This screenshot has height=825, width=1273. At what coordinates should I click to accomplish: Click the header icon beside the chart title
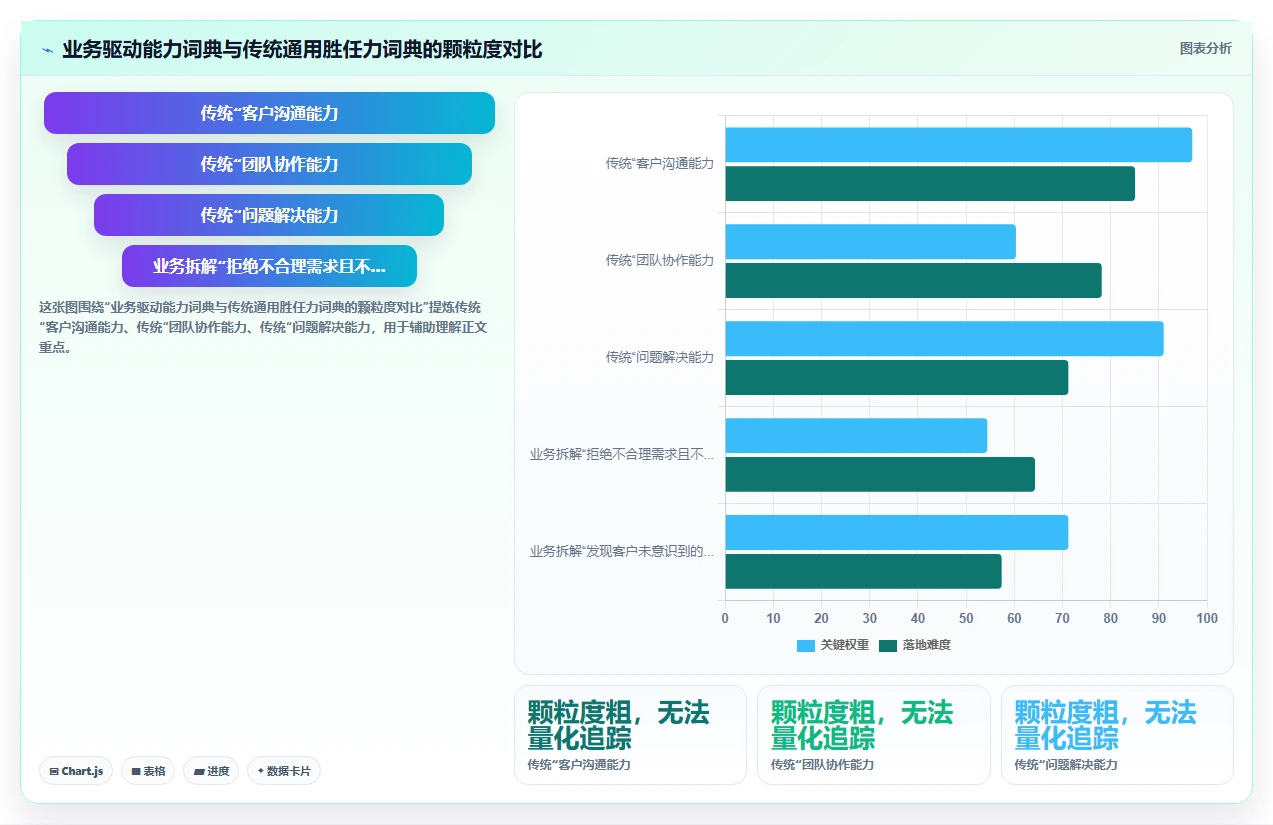pyautogui.click(x=47, y=50)
